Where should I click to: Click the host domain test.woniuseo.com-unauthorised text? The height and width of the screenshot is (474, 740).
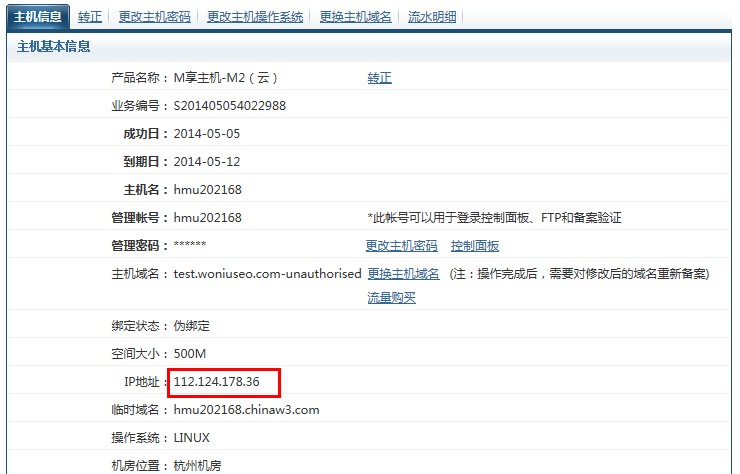click(267, 274)
